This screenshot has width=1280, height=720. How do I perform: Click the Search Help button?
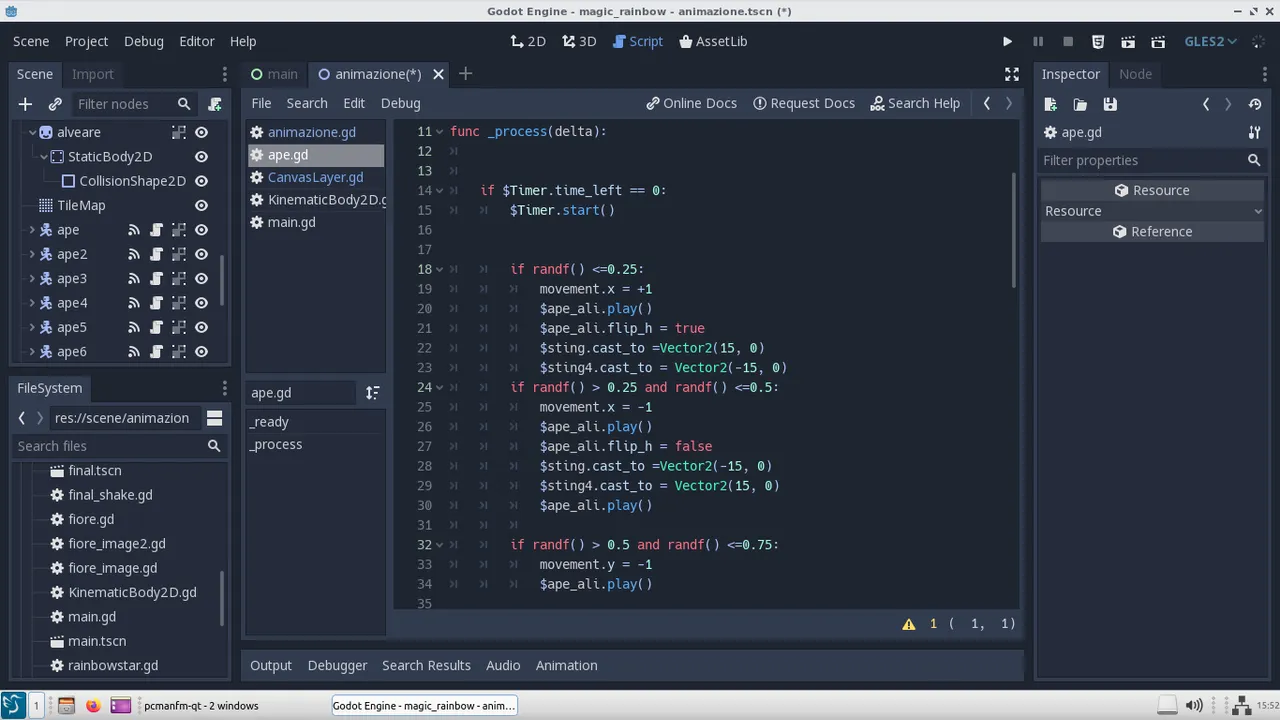point(915,103)
